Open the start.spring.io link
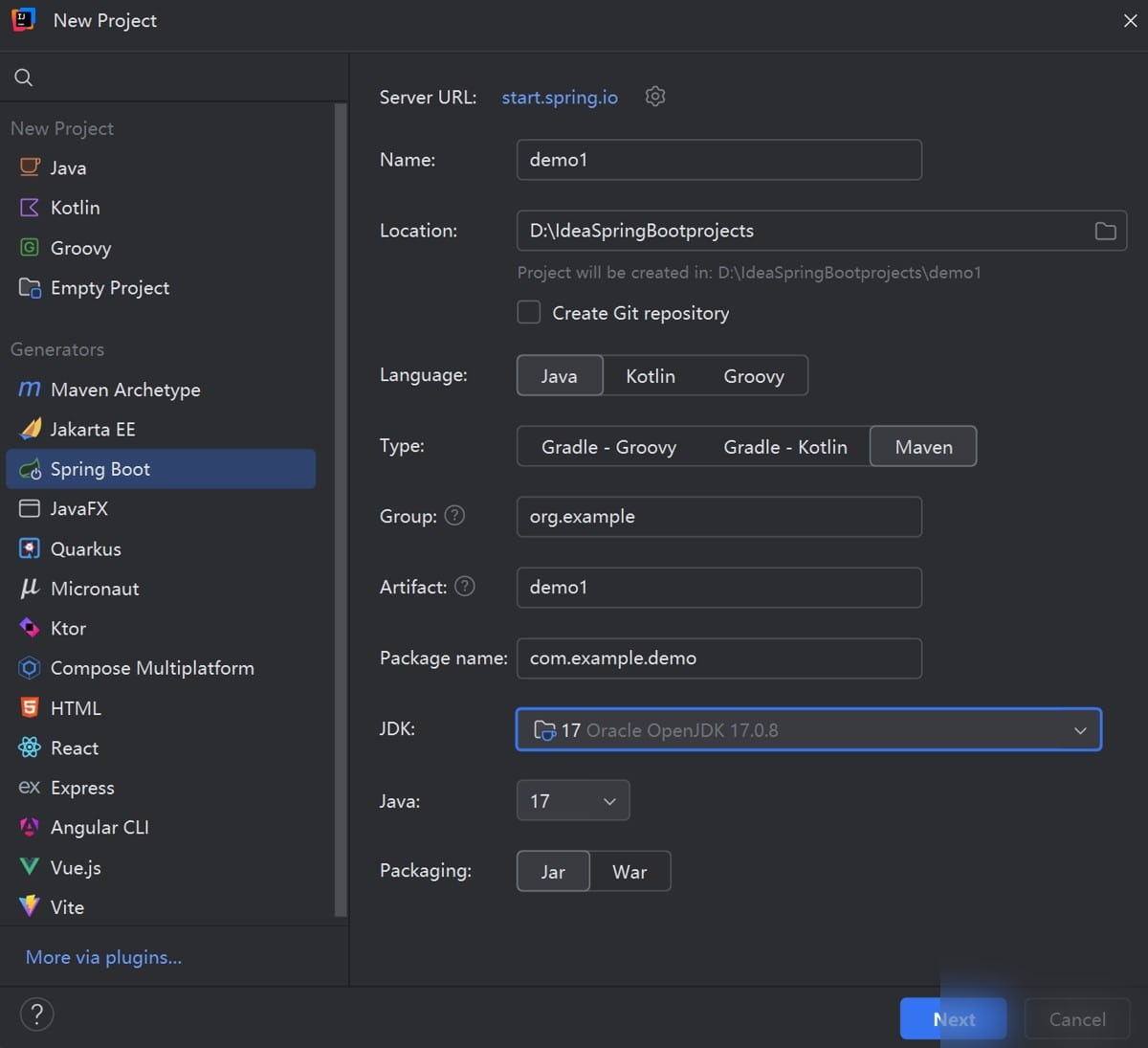This screenshot has height=1048, width=1148. [x=560, y=98]
